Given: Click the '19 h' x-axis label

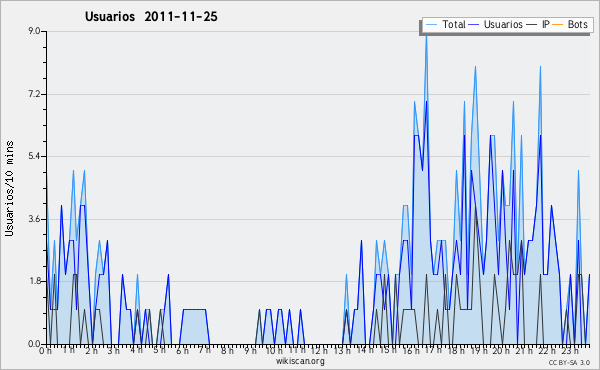Looking at the screenshot, I should pos(479,350).
